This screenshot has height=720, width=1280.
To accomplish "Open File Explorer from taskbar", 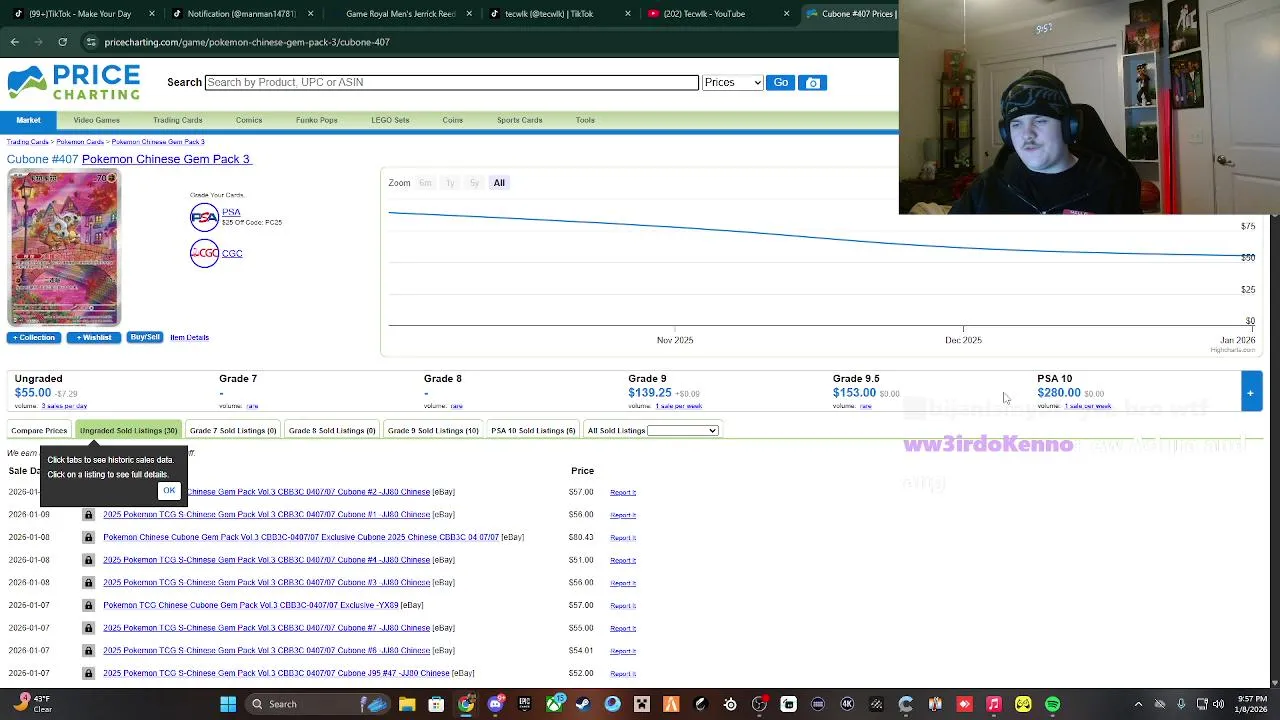I will pyautogui.click(x=407, y=704).
